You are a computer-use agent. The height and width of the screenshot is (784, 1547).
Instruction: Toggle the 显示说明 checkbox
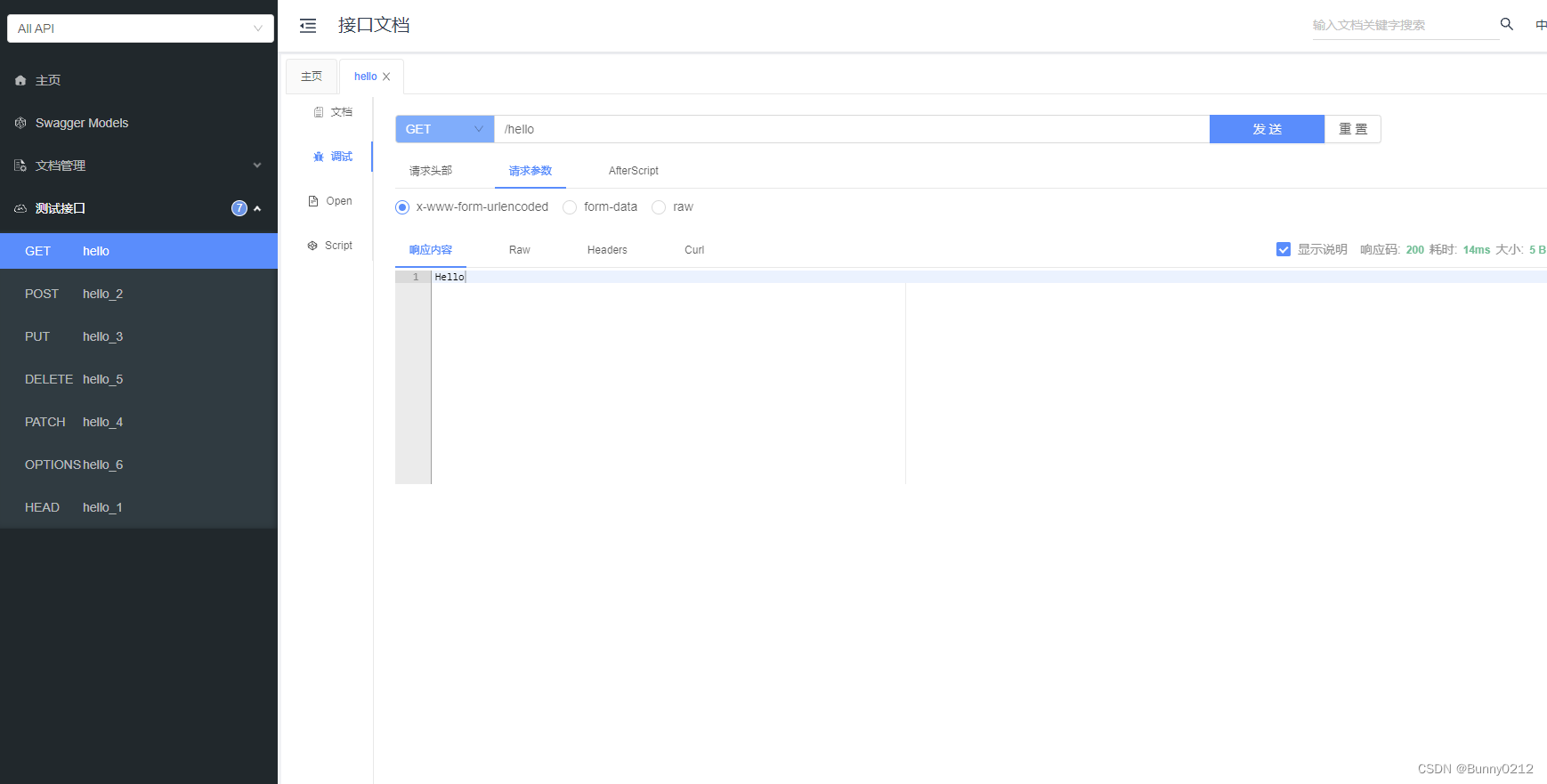click(1284, 249)
